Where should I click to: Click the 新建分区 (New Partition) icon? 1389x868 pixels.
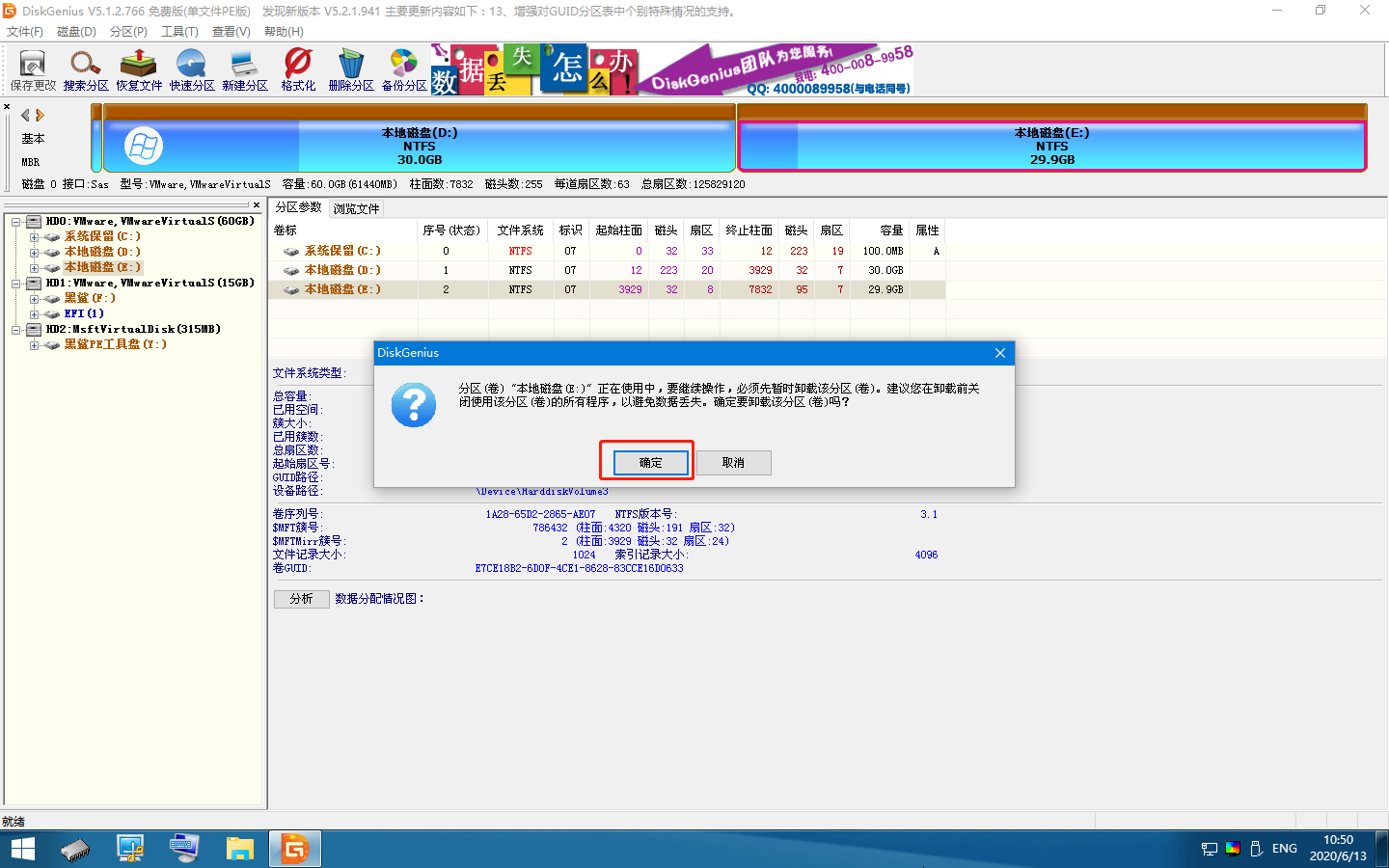point(243,68)
